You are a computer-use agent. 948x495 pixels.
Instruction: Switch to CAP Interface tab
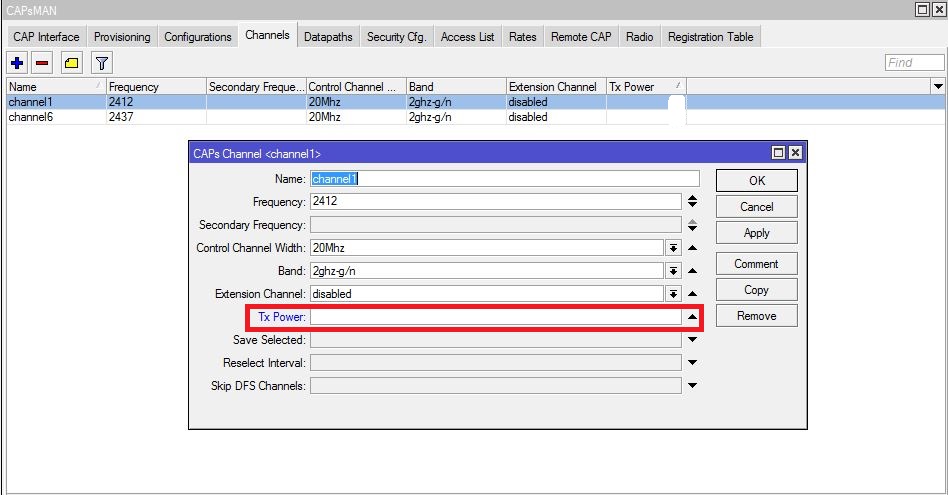46,37
